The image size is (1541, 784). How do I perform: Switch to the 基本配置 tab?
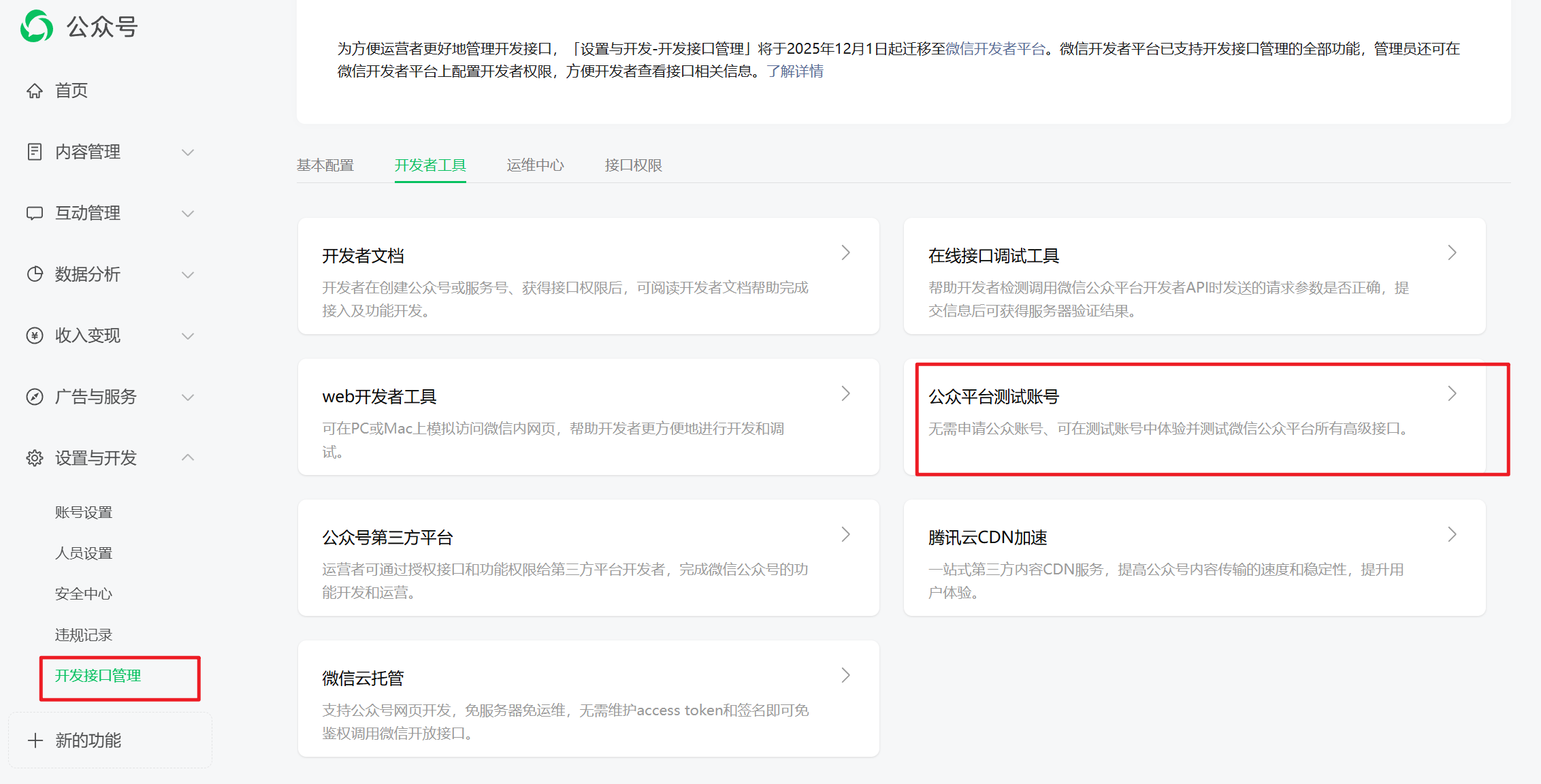coord(325,165)
